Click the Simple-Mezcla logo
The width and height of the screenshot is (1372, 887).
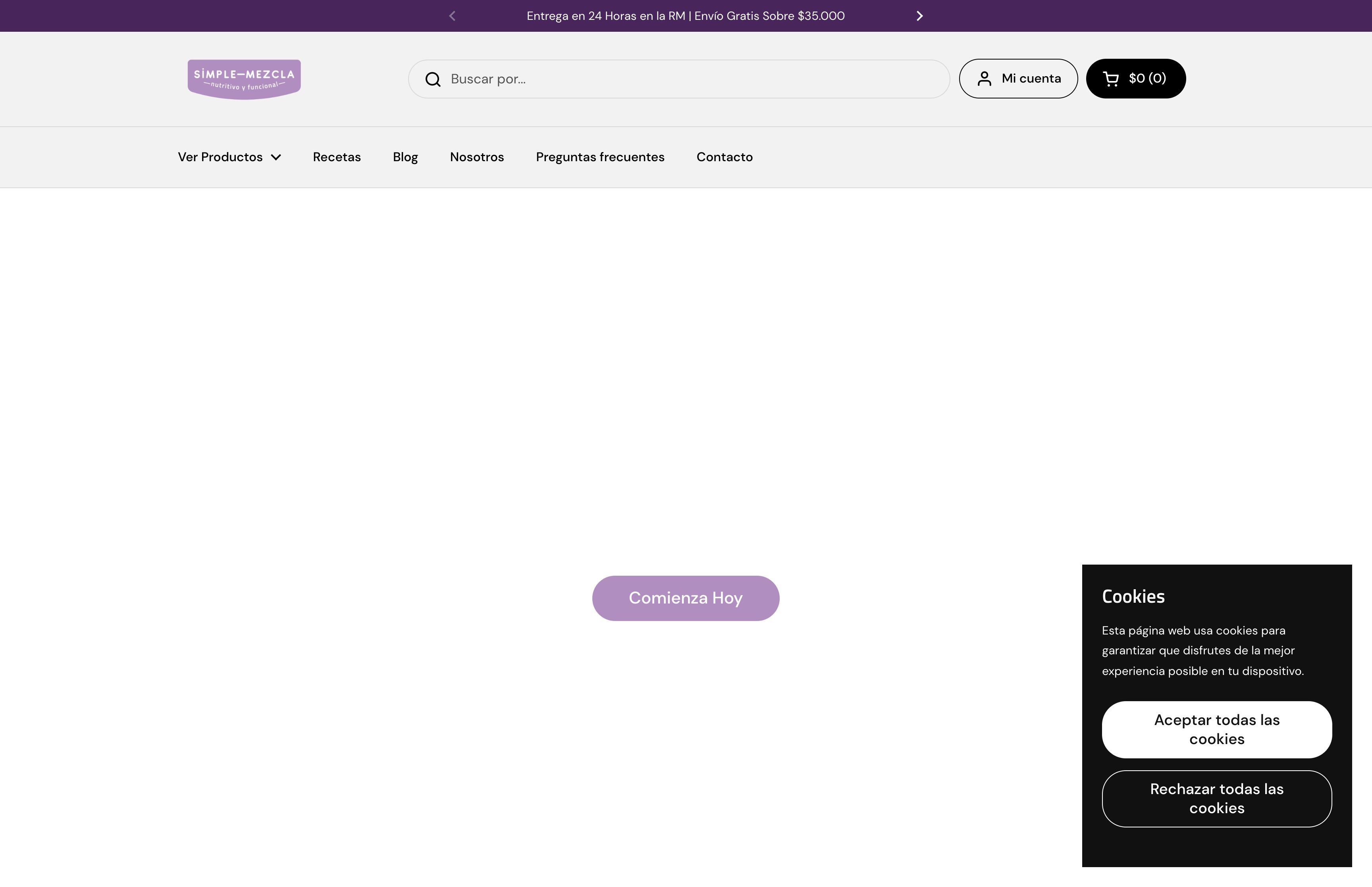[243, 79]
